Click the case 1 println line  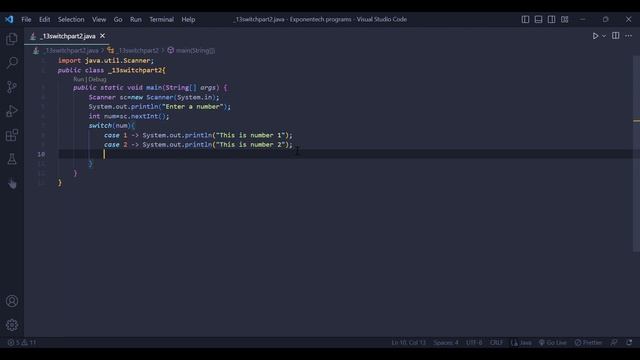click(x=198, y=135)
